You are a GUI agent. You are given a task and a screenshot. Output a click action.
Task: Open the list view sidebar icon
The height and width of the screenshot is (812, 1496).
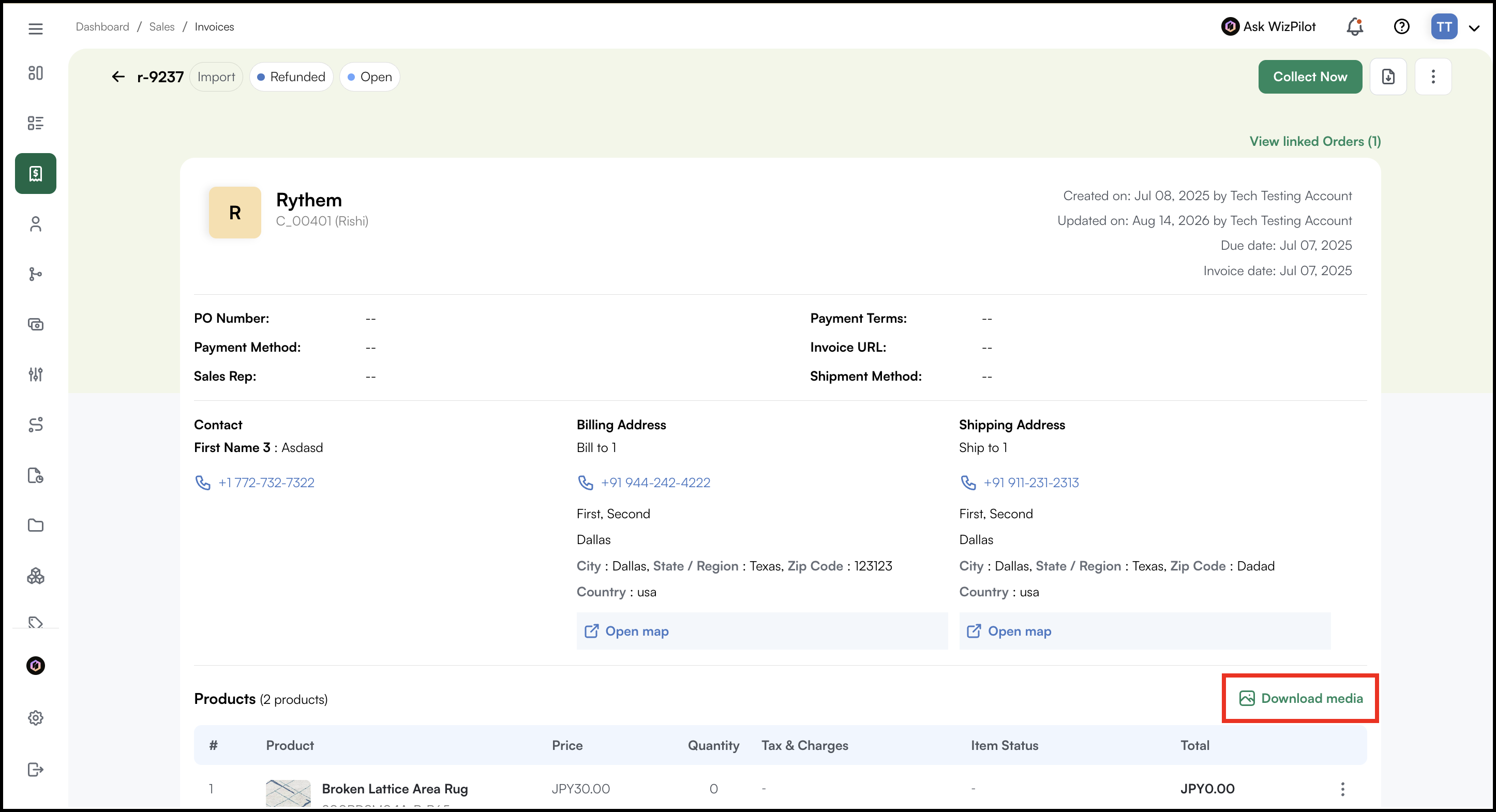click(x=35, y=123)
